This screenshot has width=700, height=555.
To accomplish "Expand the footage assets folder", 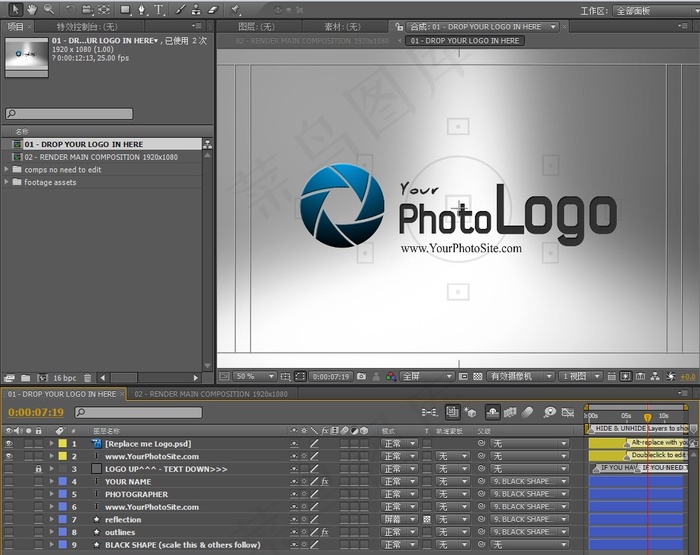I will pyautogui.click(x=6, y=182).
